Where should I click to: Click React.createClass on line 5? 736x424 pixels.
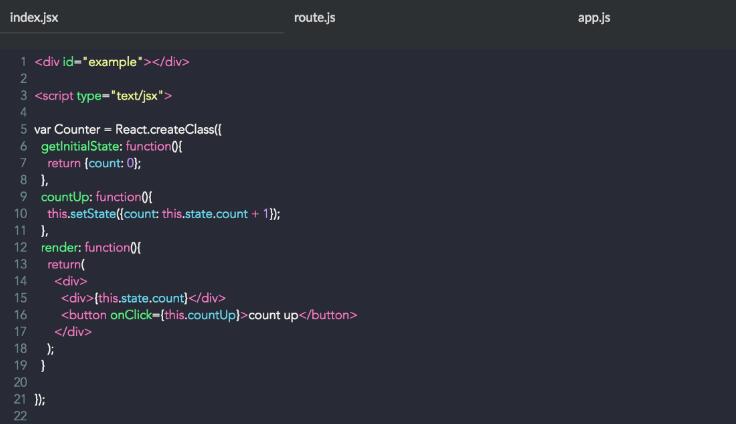coord(165,130)
